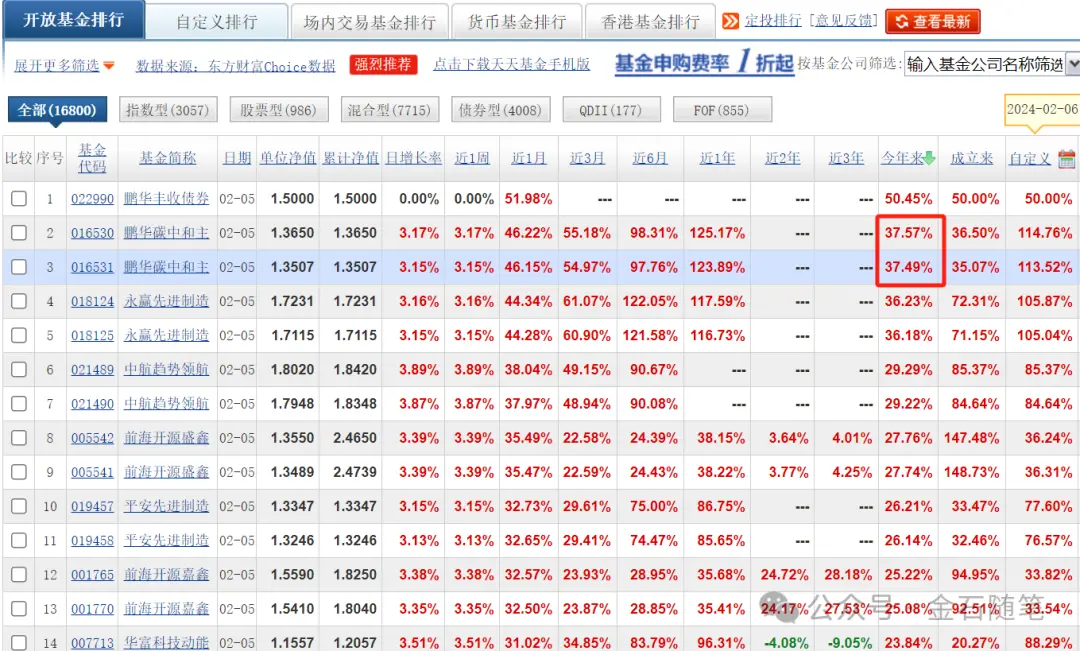Image resolution: width=1080 pixels, height=651 pixels.
Task: Open the 香港基金排行 tab
Action: 650,21
